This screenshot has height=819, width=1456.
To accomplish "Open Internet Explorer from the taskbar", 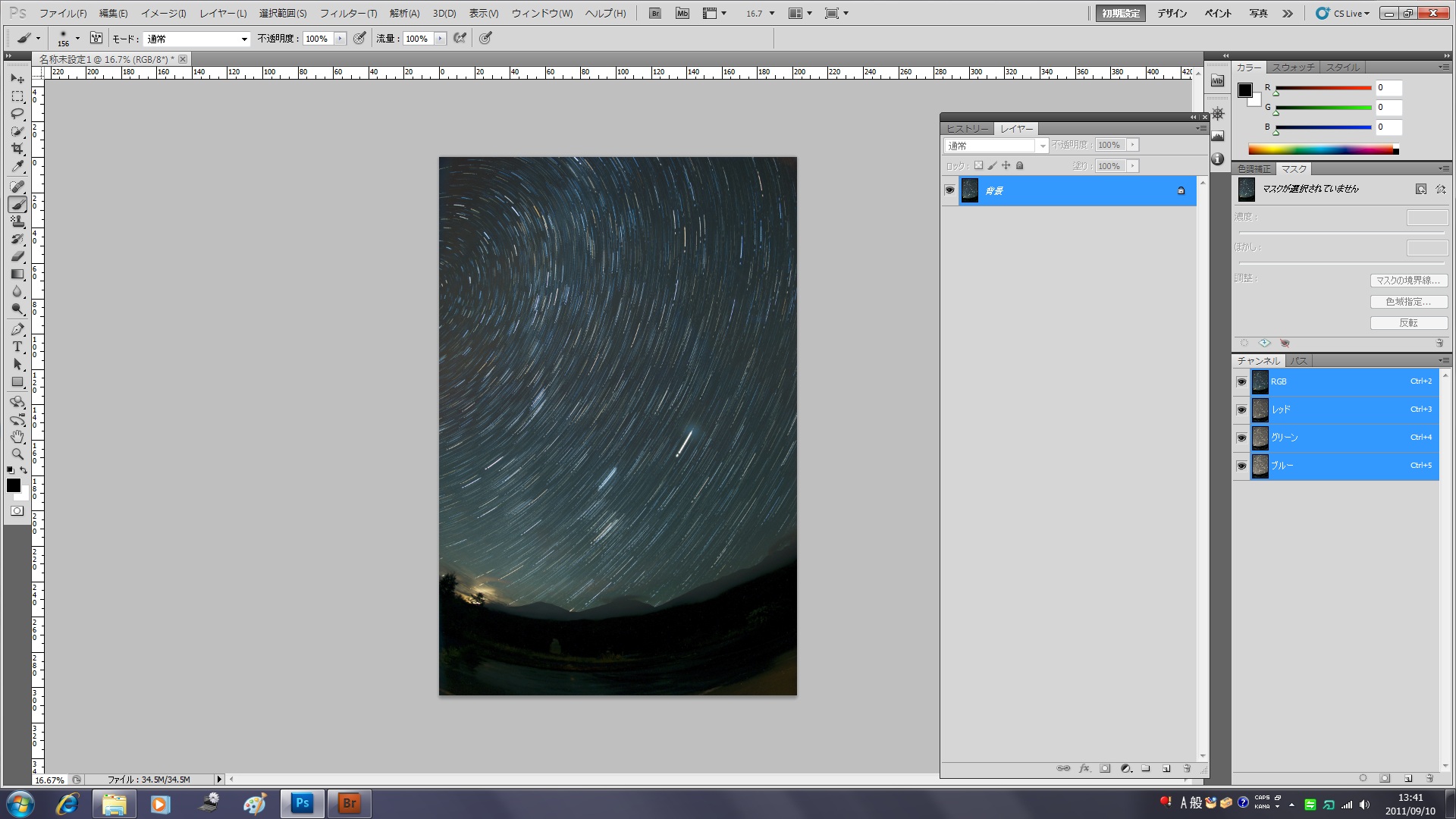I will (67, 803).
